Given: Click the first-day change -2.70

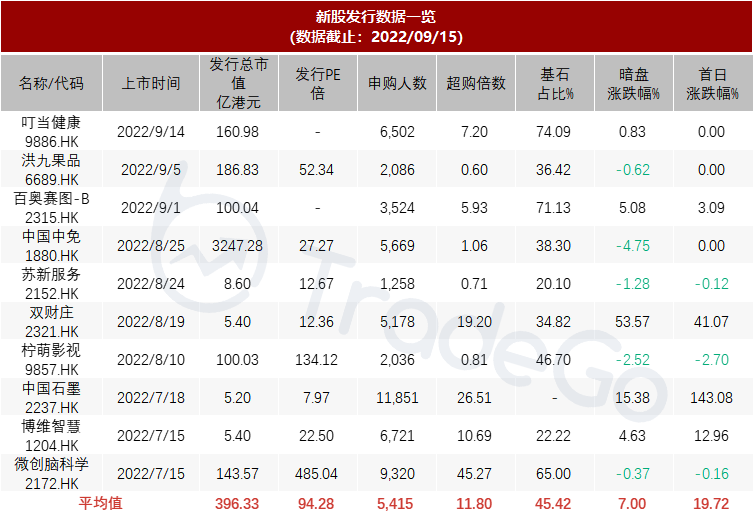Looking at the screenshot, I should (712, 359).
